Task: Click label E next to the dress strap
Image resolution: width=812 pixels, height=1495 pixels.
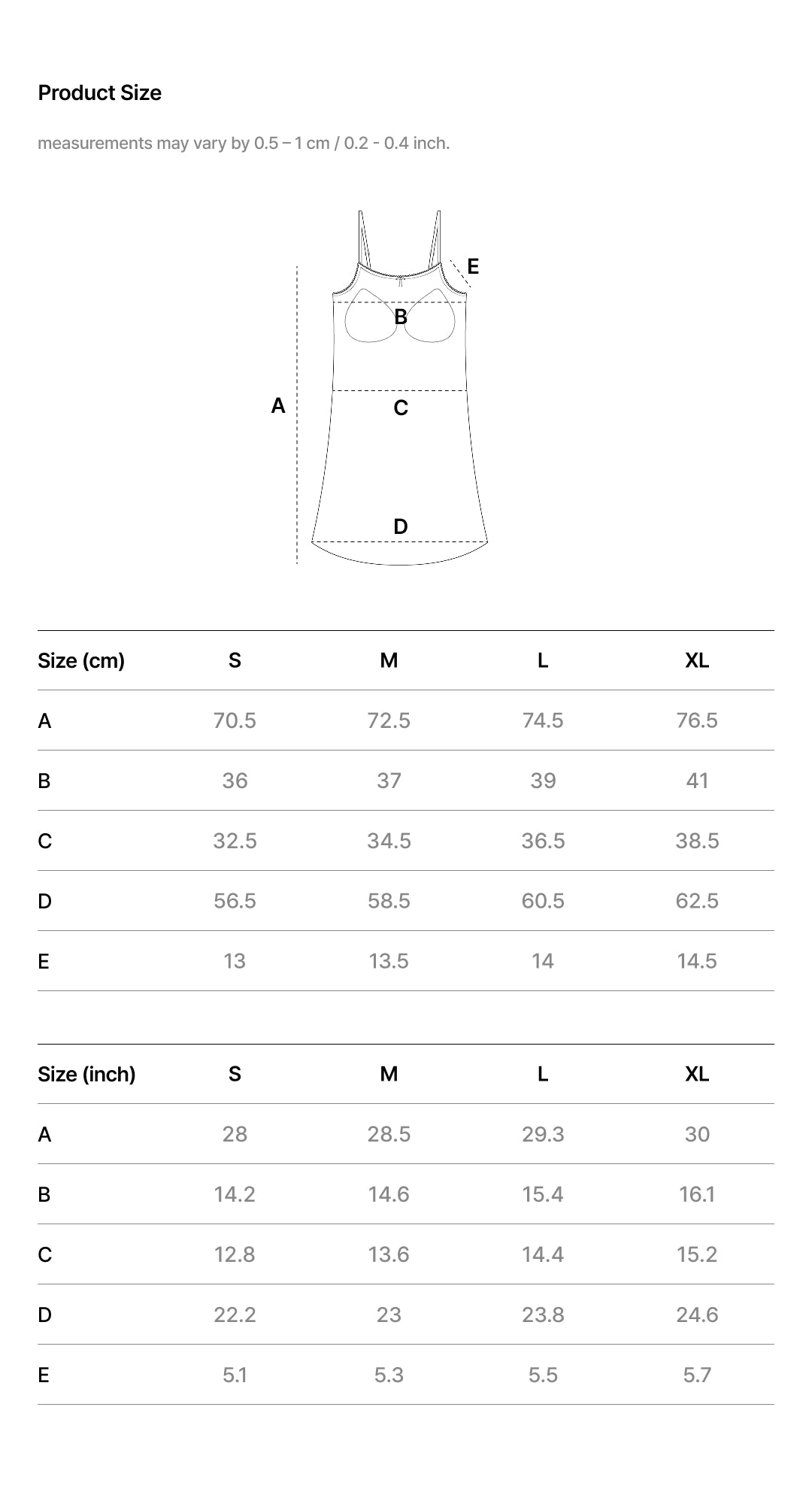Action: click(x=473, y=266)
